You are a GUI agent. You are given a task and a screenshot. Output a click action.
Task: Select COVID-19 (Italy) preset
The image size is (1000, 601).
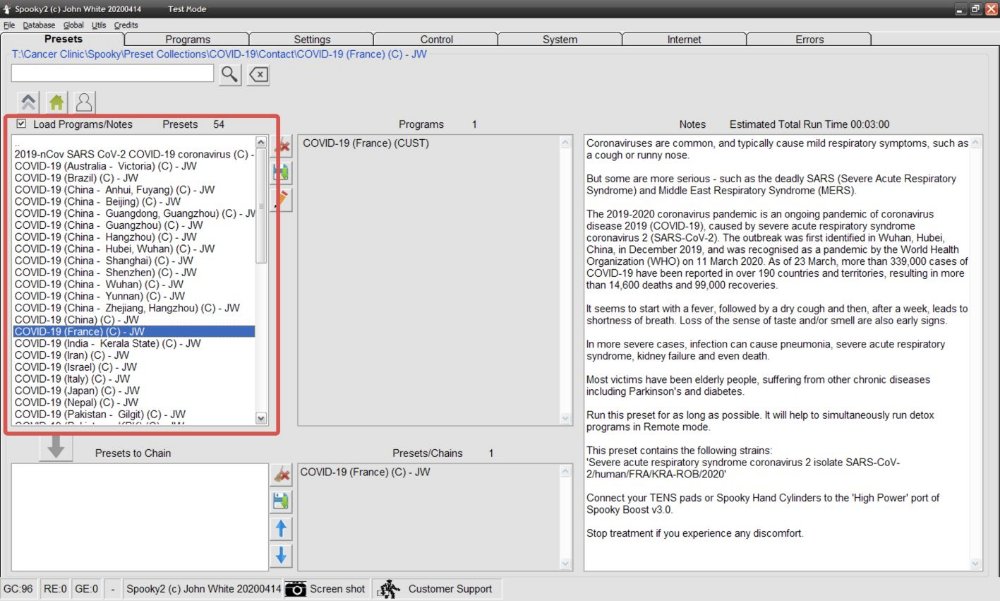72,379
